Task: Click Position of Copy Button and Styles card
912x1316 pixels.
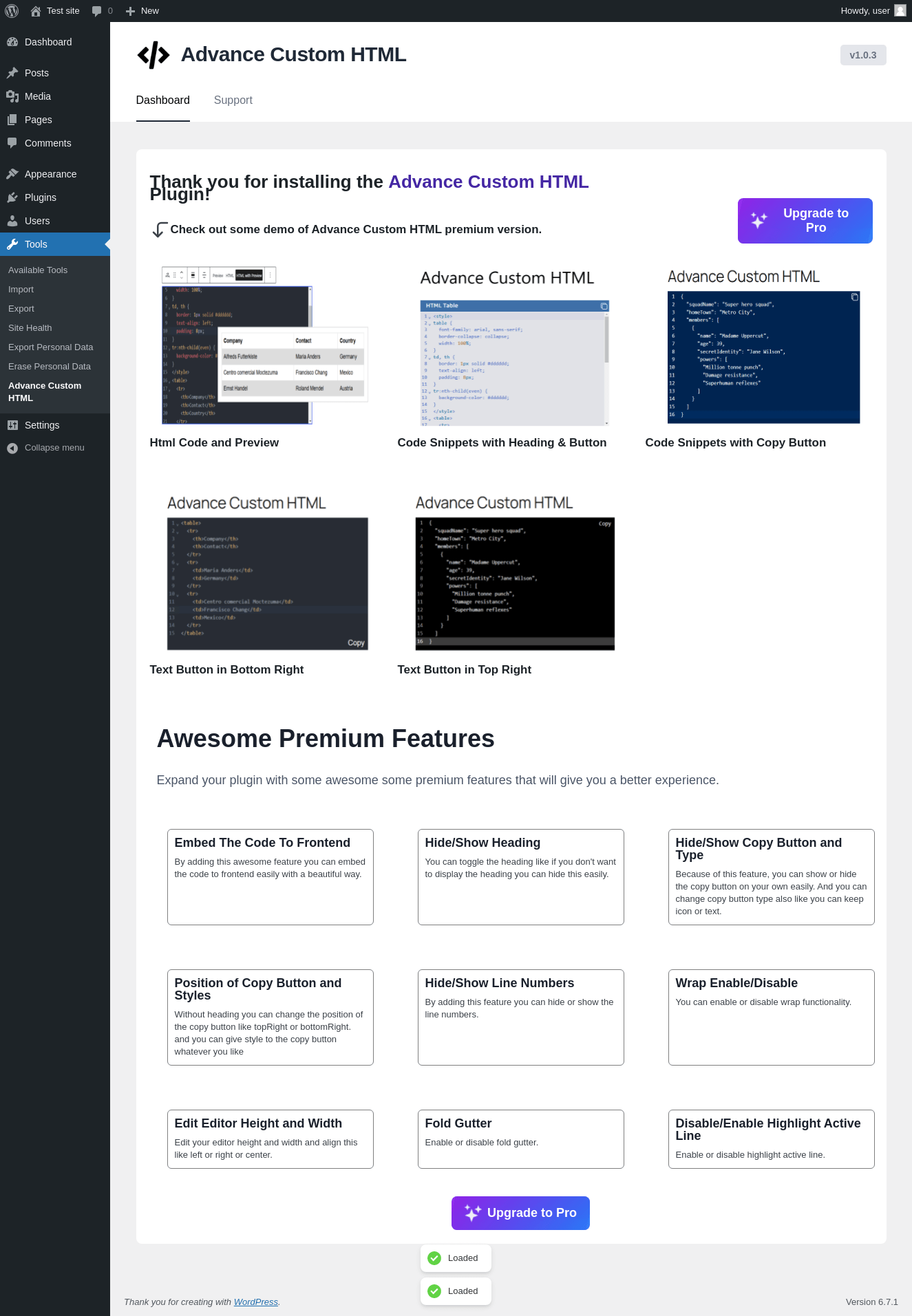Action: coord(271,1017)
